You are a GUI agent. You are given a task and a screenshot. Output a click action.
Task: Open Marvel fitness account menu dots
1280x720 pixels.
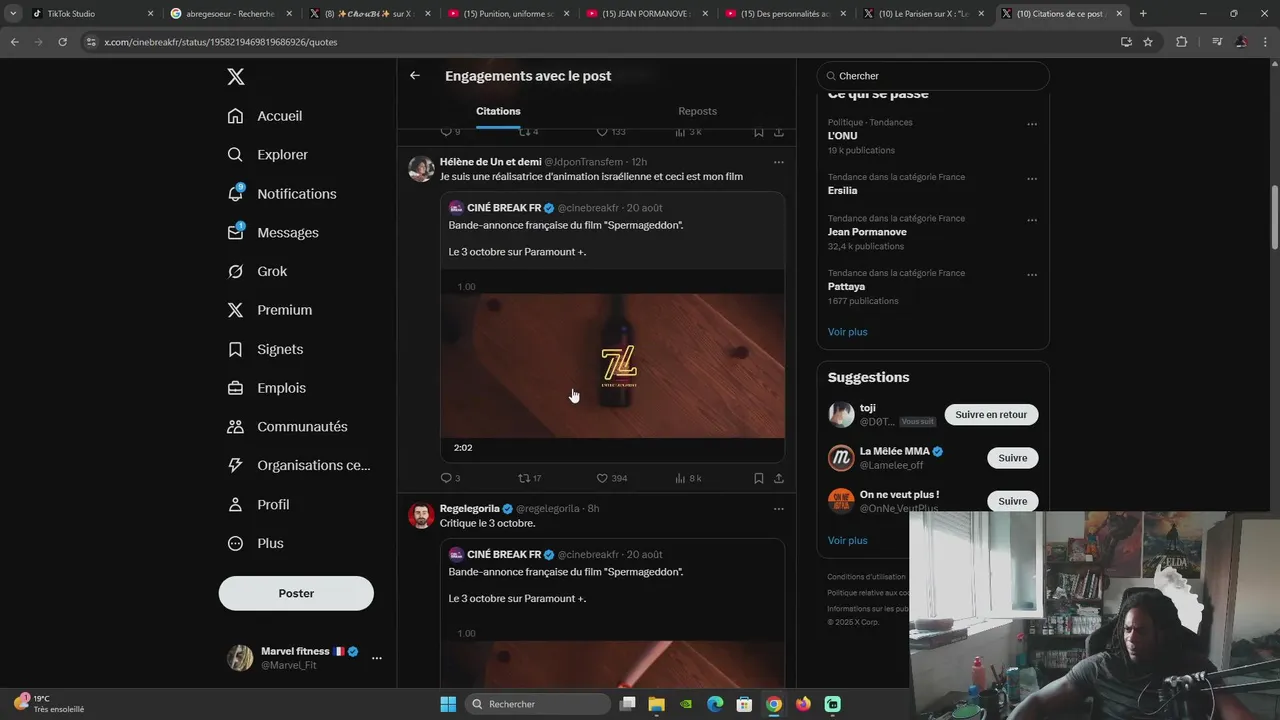coord(377,658)
